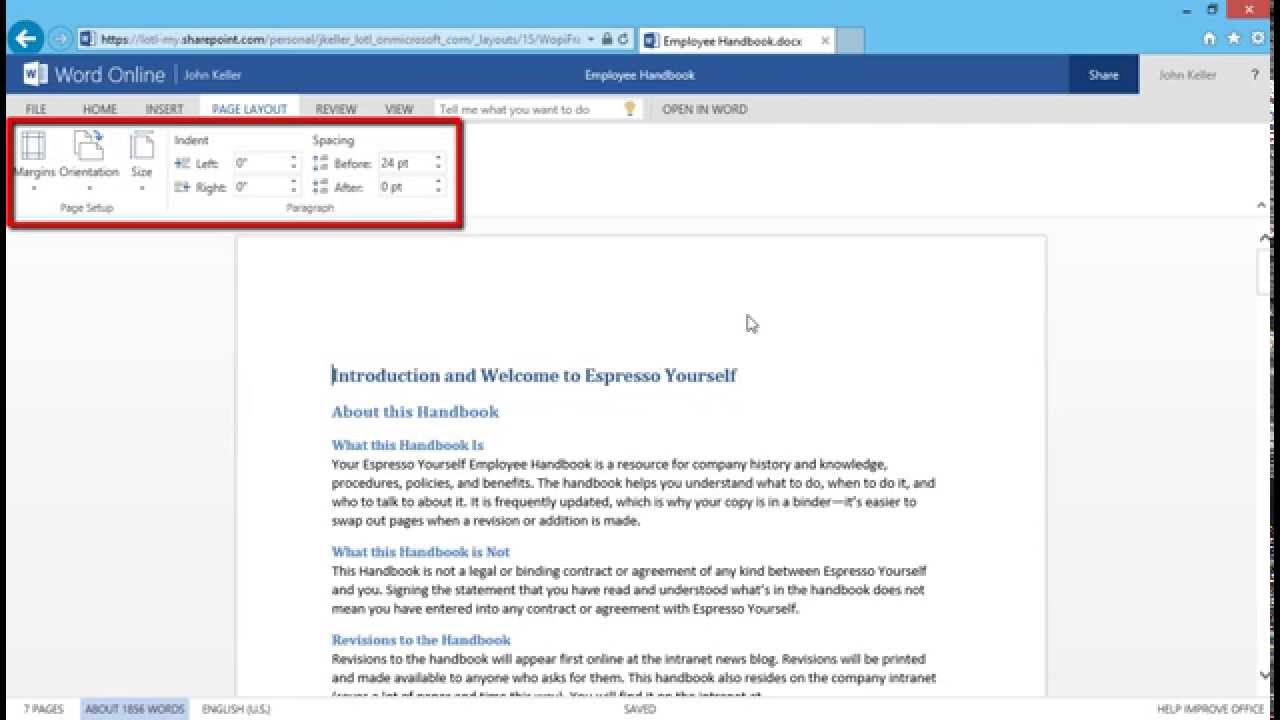Adjust the Spacing Before stepper arrows
Viewport: 1280px width, 720px height.
point(438,163)
